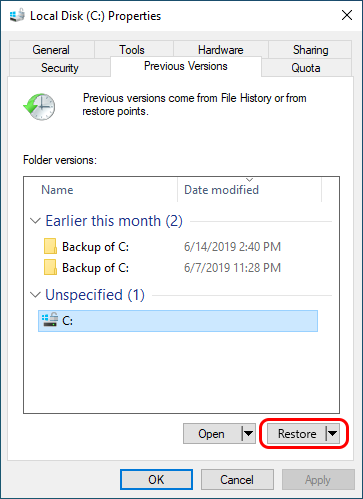363x499 pixels.
Task: Sort by the Date modified column header
Action: tap(249, 190)
